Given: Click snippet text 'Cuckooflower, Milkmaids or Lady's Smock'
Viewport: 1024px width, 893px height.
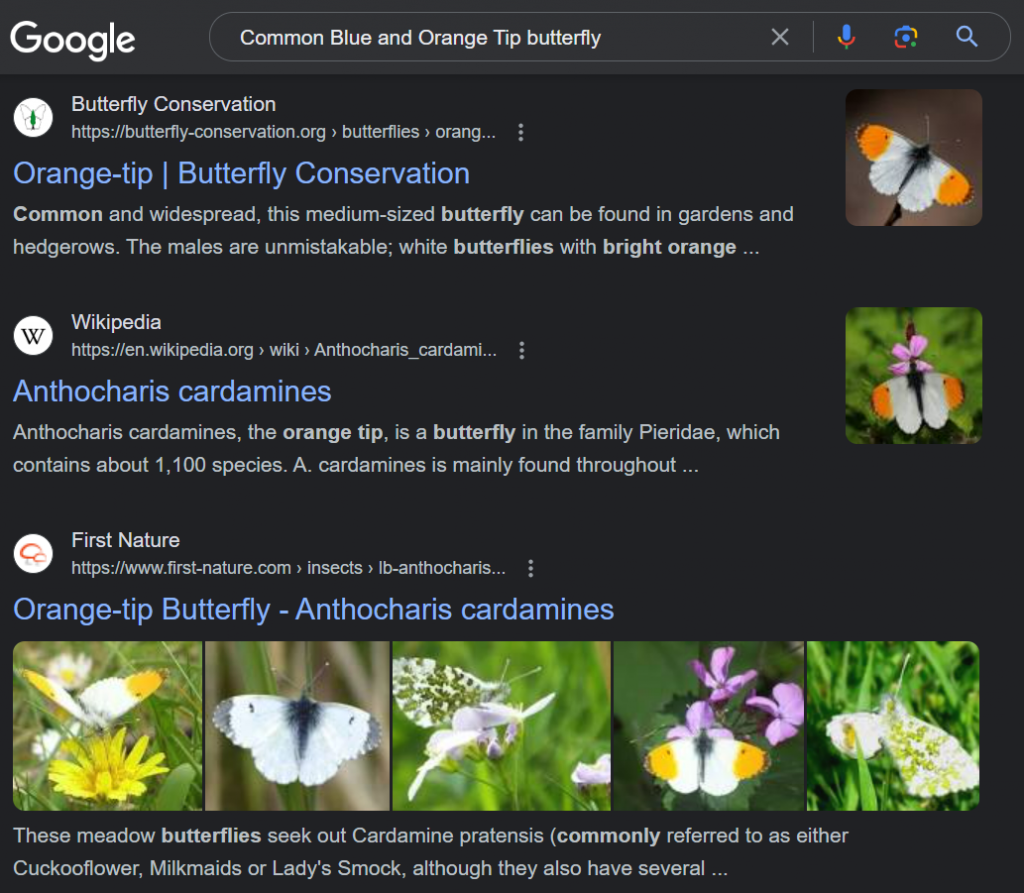Looking at the screenshot, I should (208, 869).
